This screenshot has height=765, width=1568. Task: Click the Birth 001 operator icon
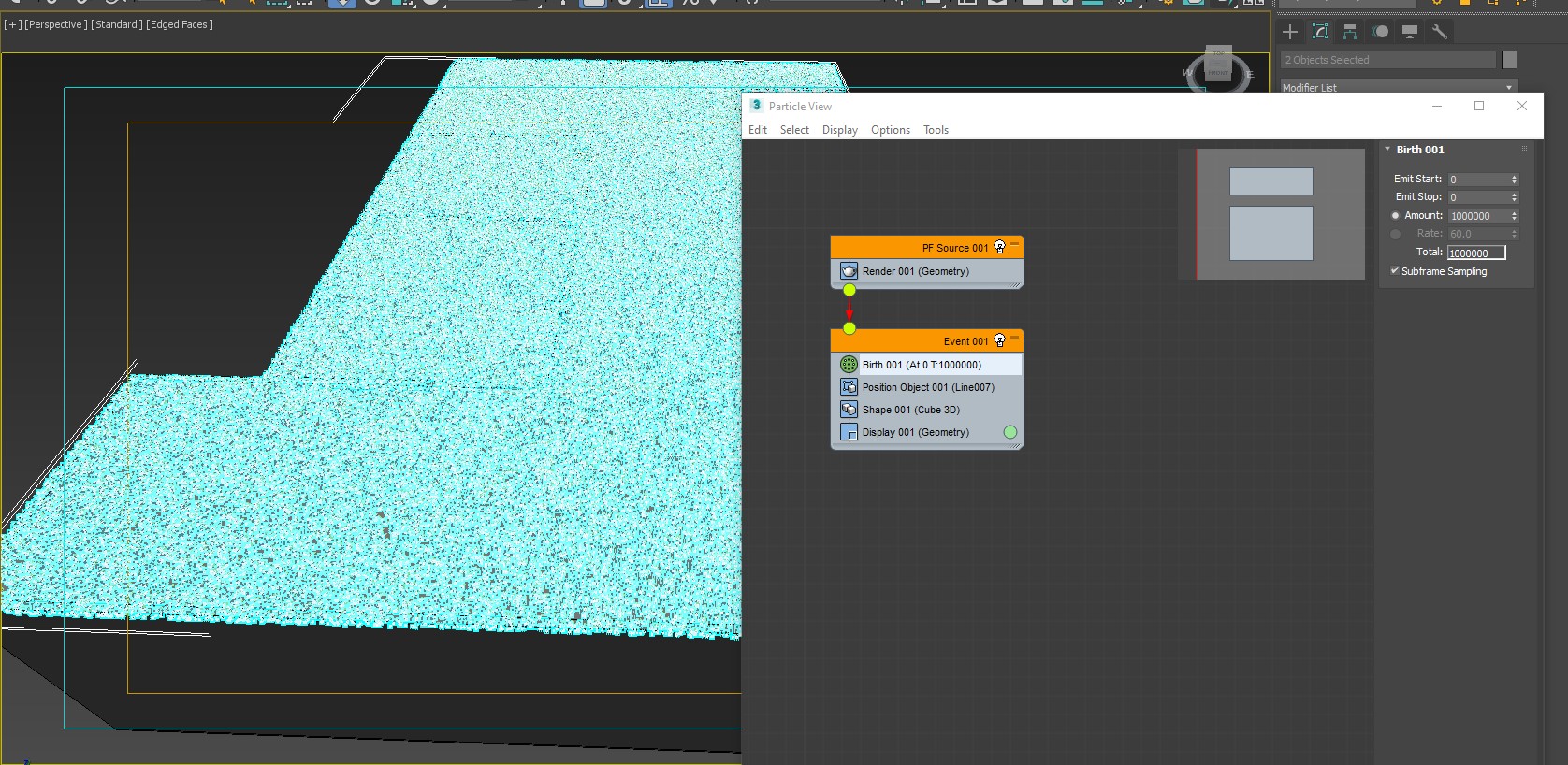click(x=849, y=365)
